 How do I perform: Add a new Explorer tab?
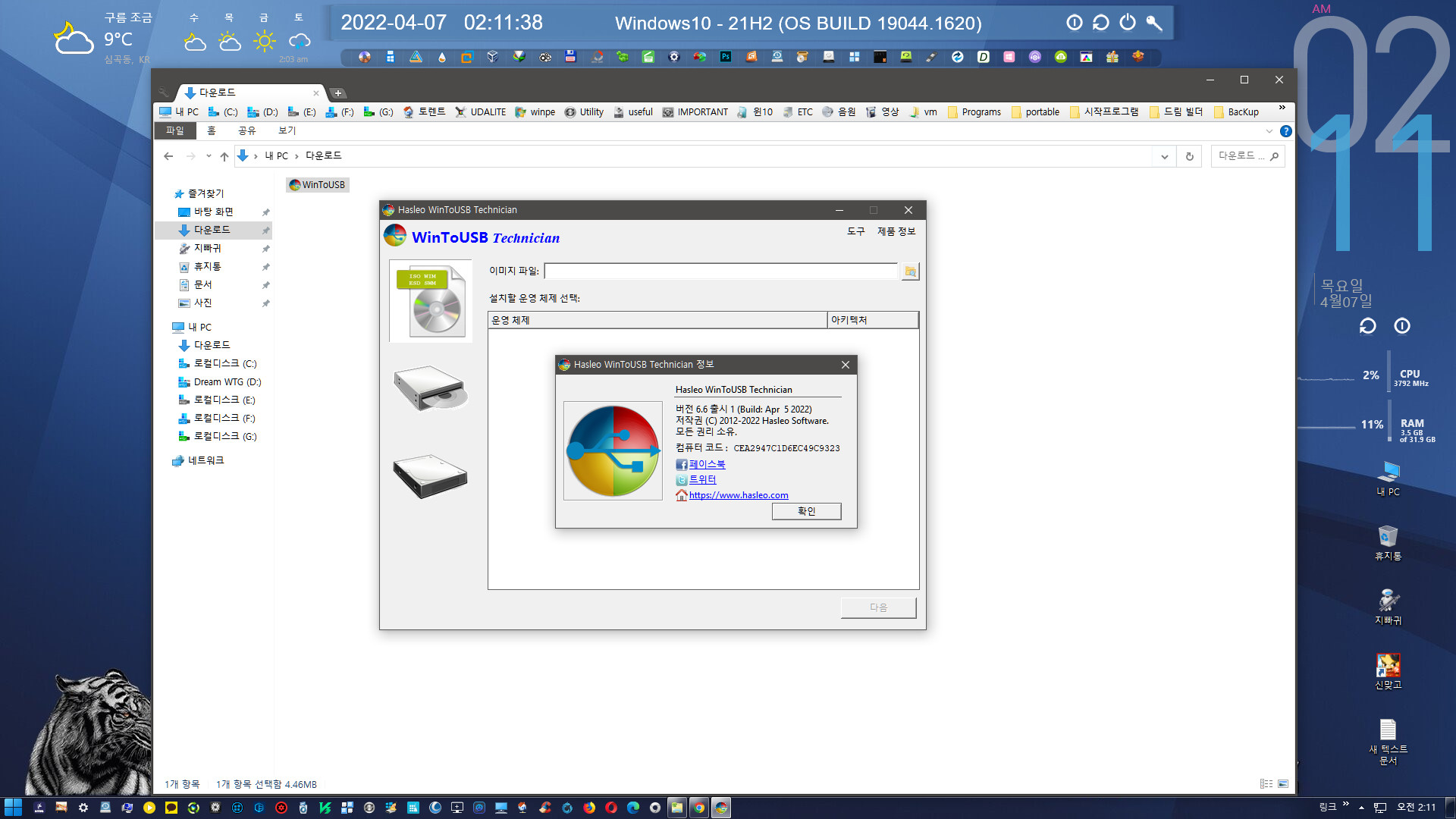click(338, 93)
